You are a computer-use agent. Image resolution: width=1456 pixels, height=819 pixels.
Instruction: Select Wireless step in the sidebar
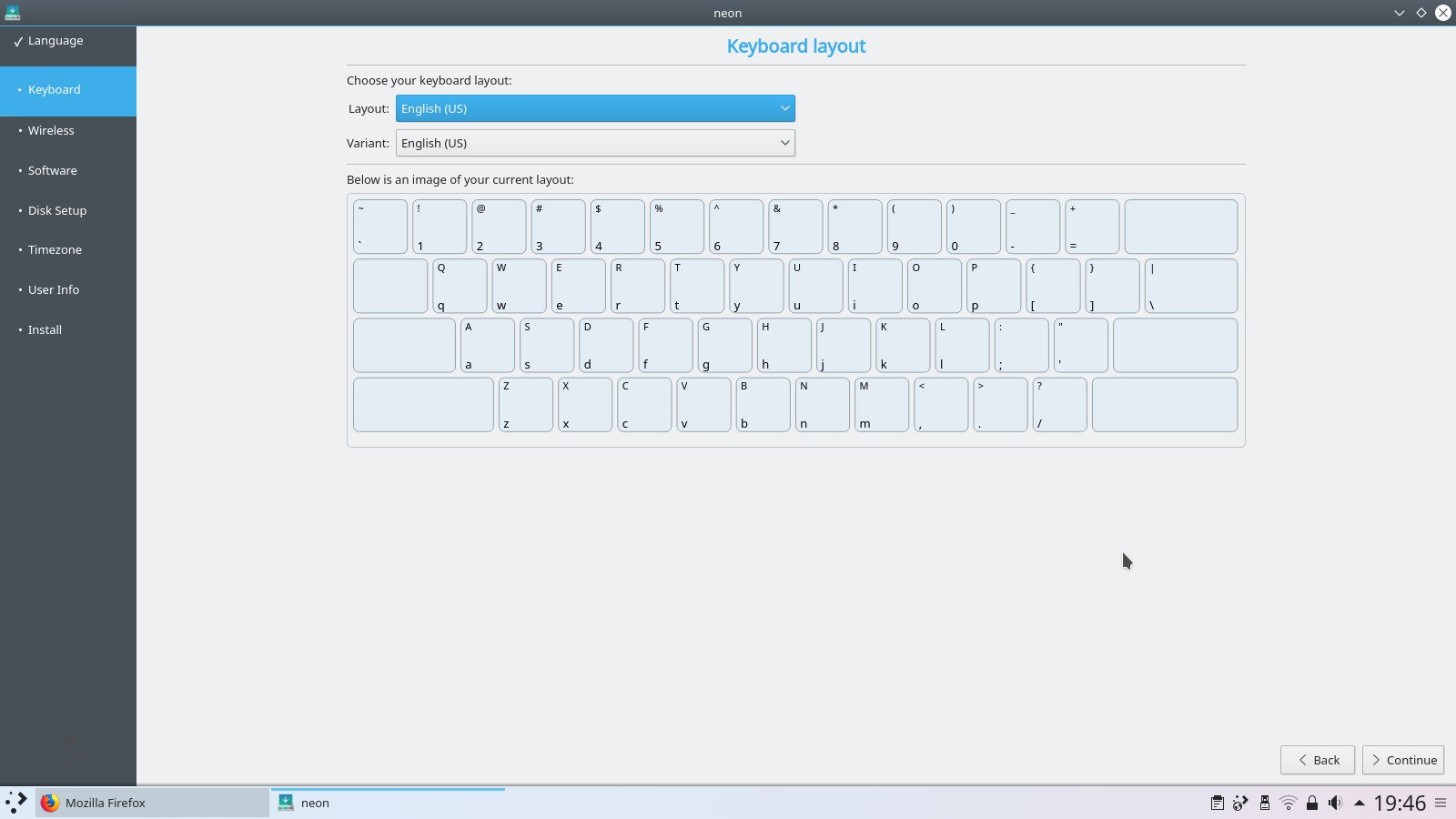click(51, 130)
